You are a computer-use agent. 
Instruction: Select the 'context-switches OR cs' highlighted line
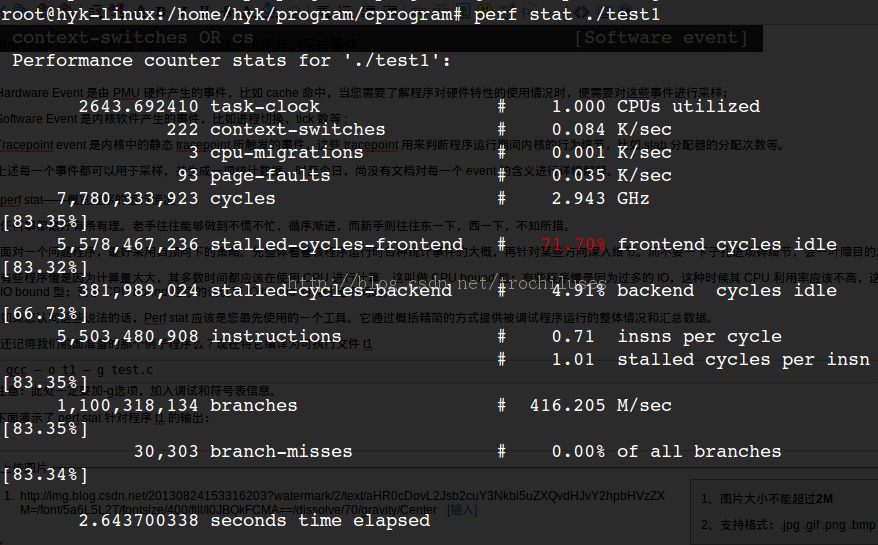coord(132,37)
